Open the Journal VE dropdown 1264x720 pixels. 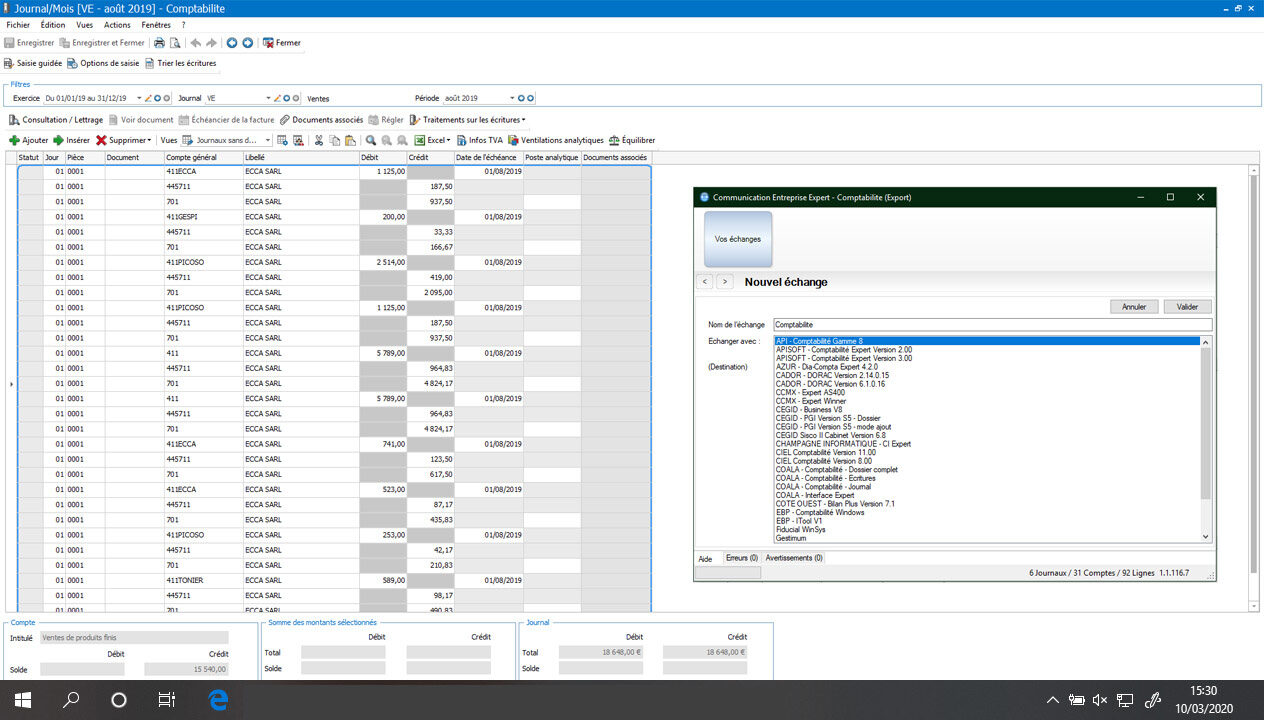pos(269,96)
